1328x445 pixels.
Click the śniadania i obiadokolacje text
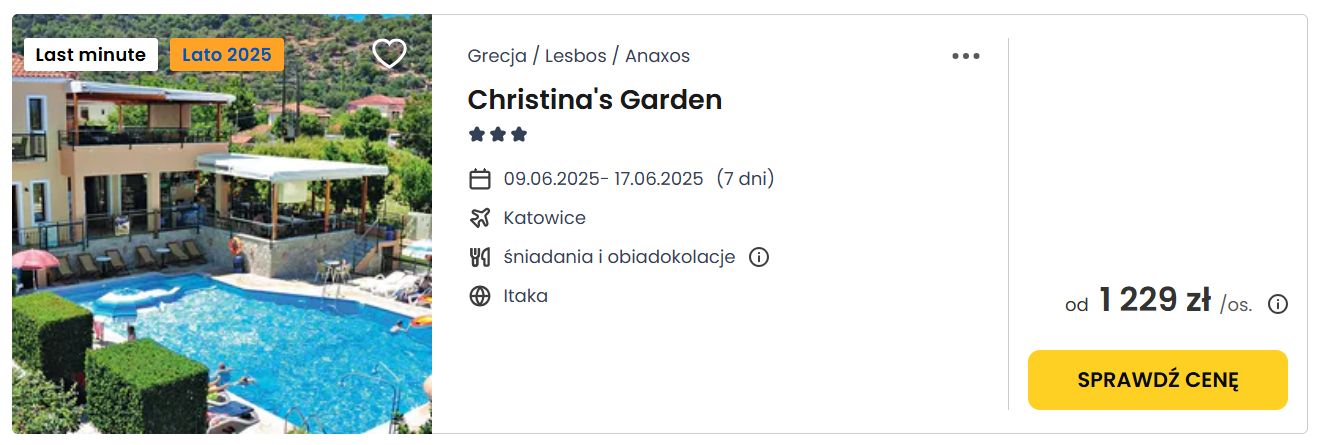[620, 257]
